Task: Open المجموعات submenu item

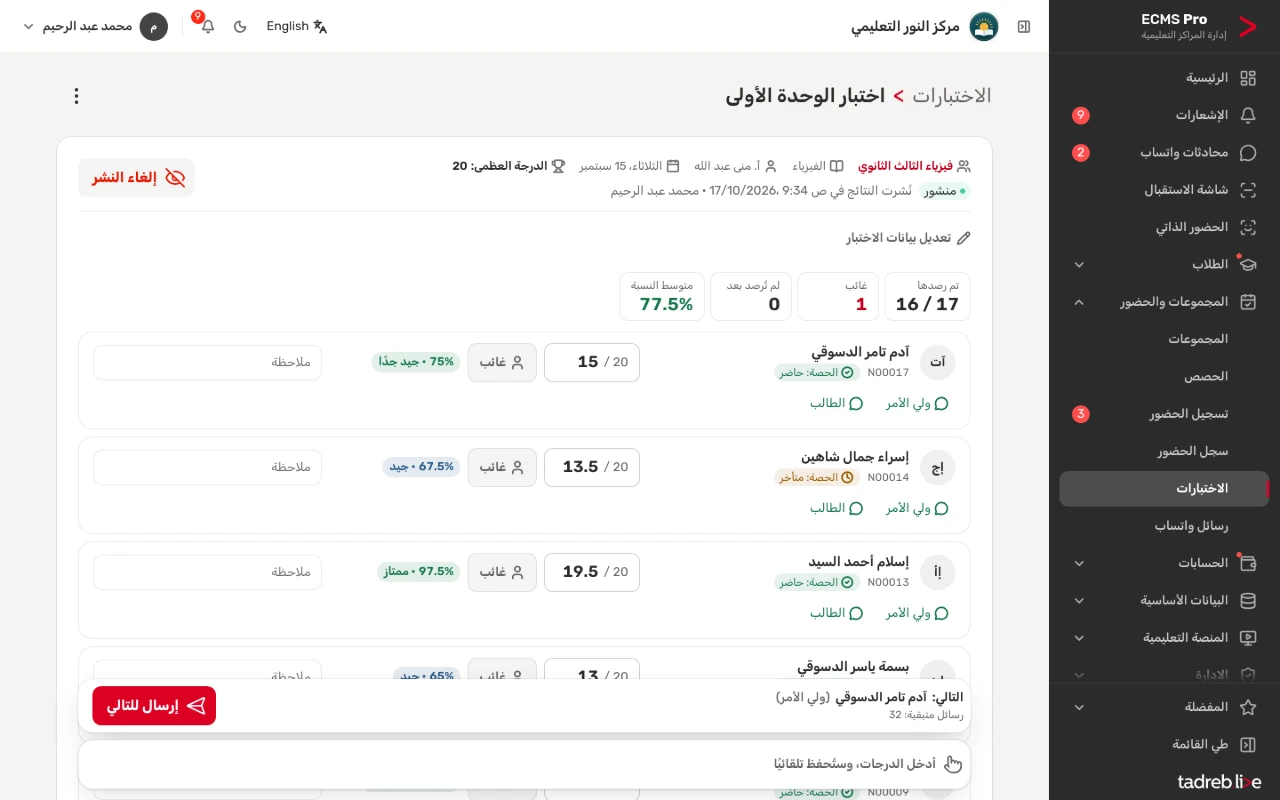Action: [1164, 339]
